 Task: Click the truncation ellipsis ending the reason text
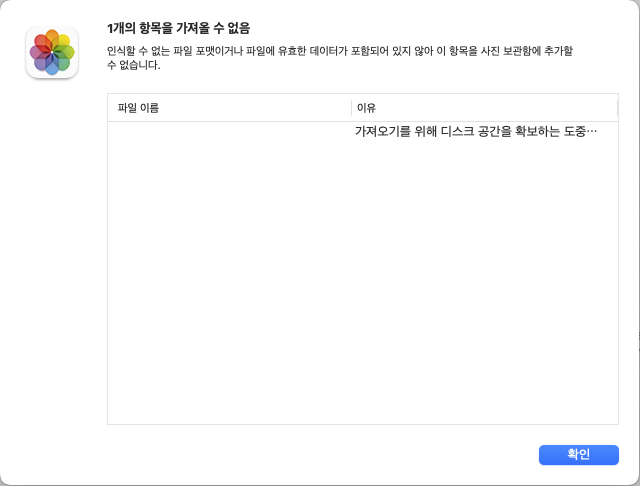pyautogui.click(x=591, y=131)
